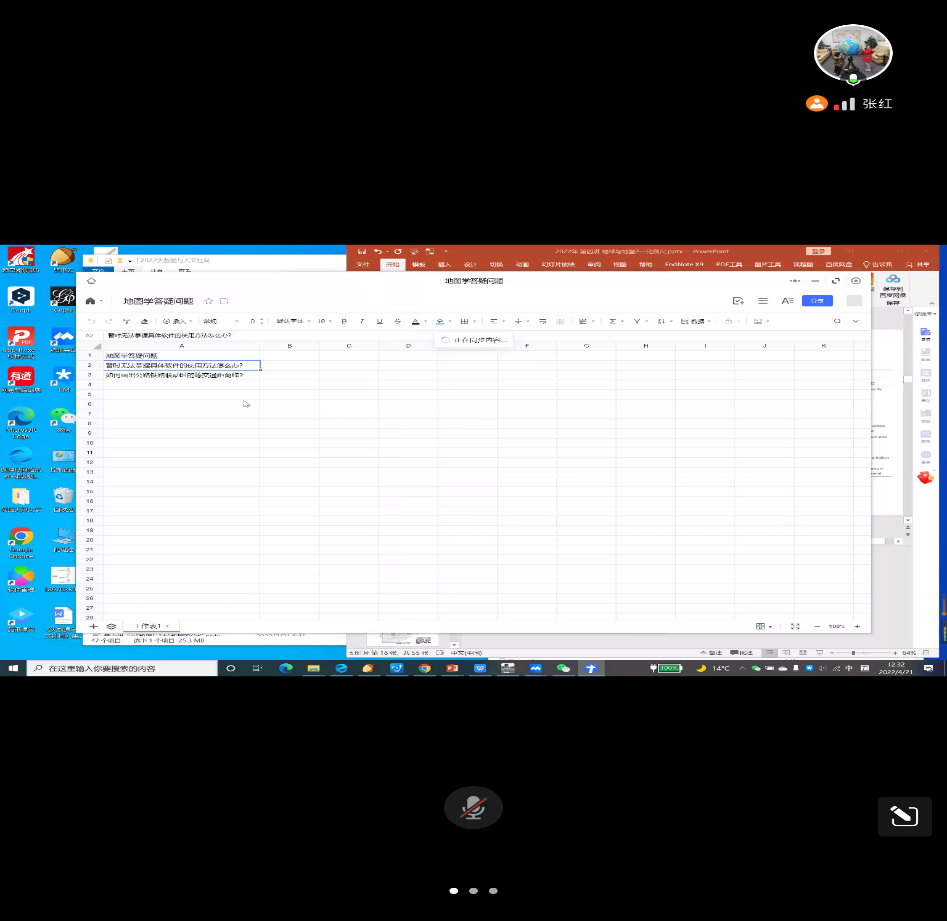Click the screen rotate button
Screen dimensions: 947x921
pos(902,817)
